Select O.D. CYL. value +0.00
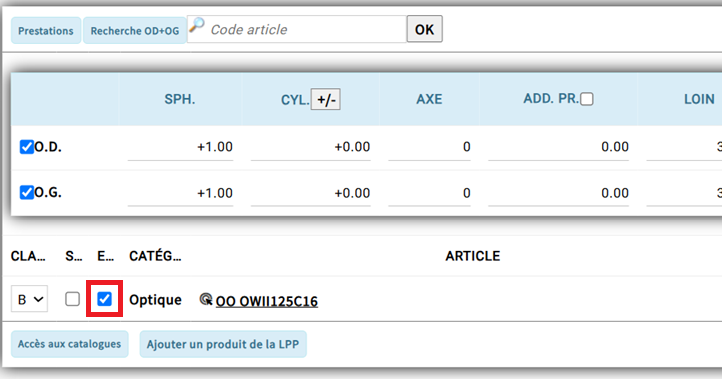Image resolution: width=724 pixels, height=379 pixels. [x=311, y=147]
